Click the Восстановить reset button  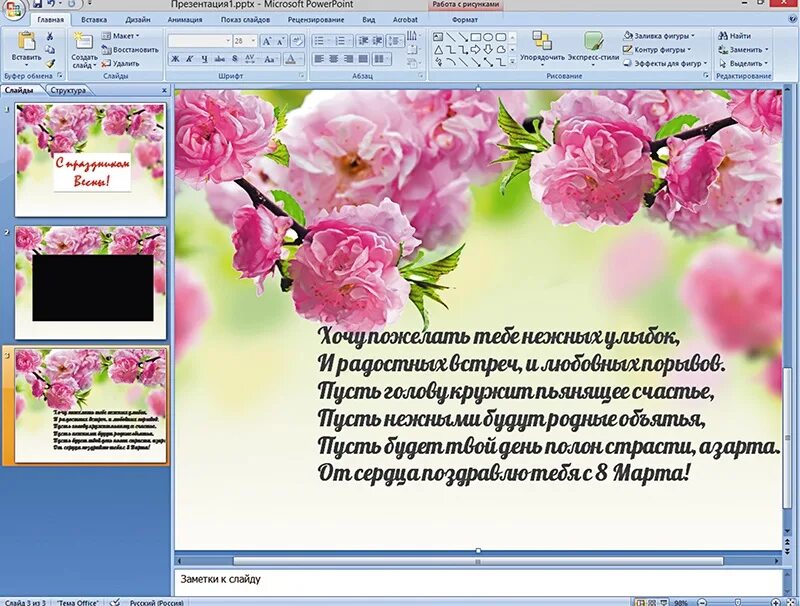click(130, 49)
